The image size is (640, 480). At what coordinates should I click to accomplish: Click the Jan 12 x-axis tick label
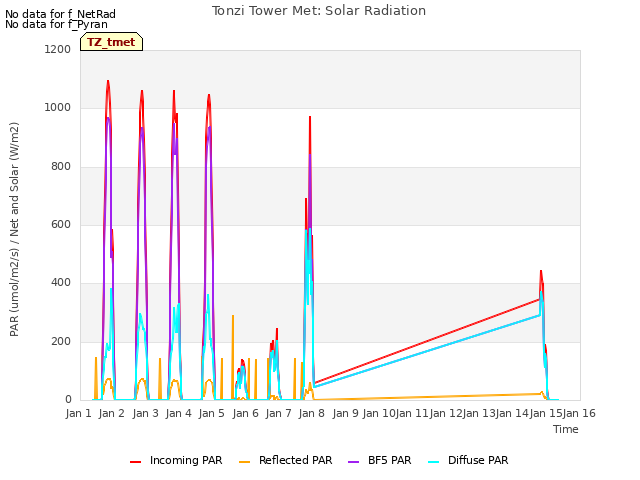click(445, 413)
